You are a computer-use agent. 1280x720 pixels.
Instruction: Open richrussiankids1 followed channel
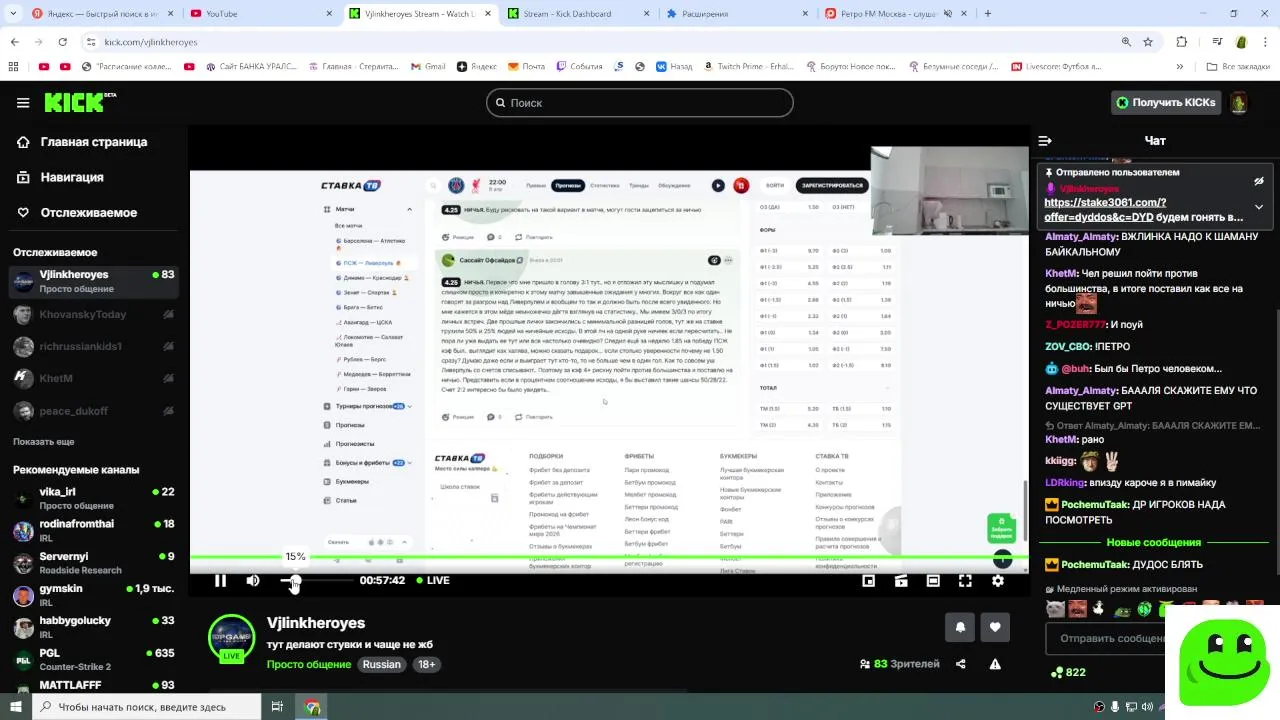click(x=93, y=346)
